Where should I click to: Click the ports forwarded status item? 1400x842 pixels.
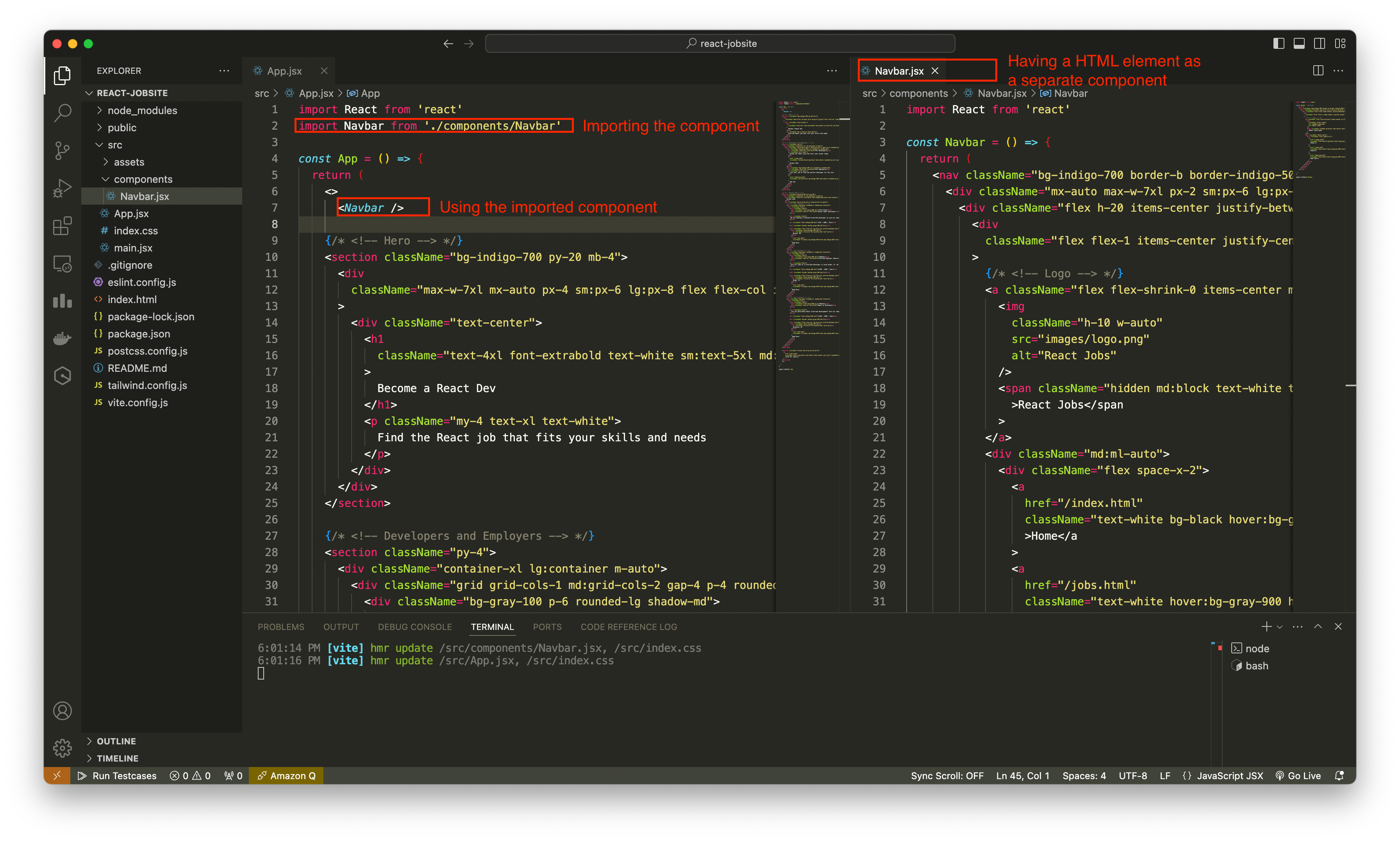pos(233,776)
